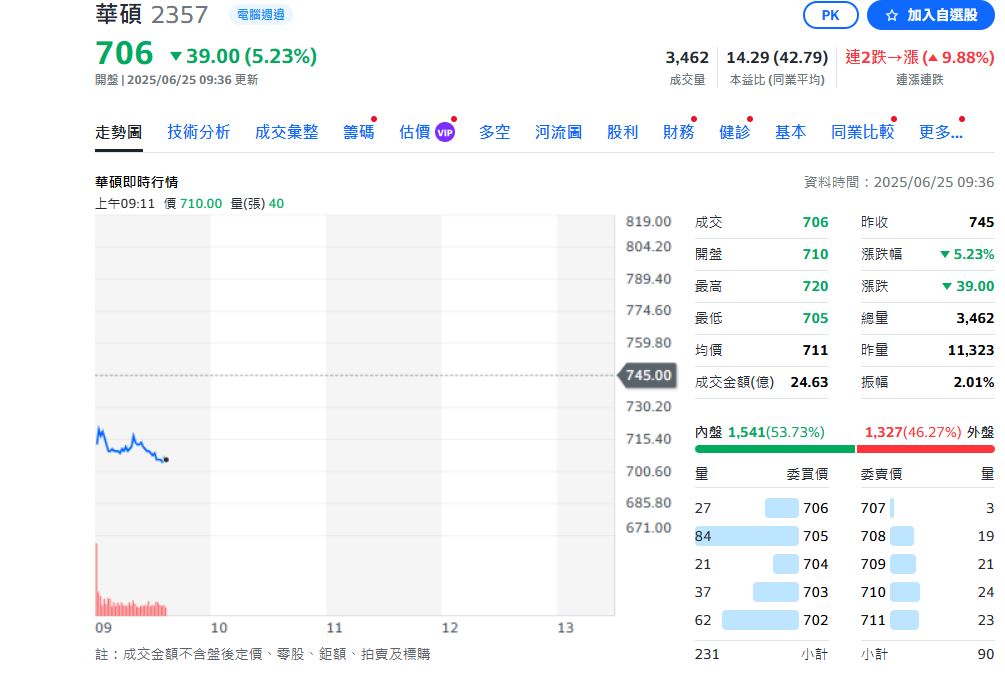Click the purple VIP badge next to 估價
Image resolution: width=1005 pixels, height=685 pixels.
tap(445, 133)
